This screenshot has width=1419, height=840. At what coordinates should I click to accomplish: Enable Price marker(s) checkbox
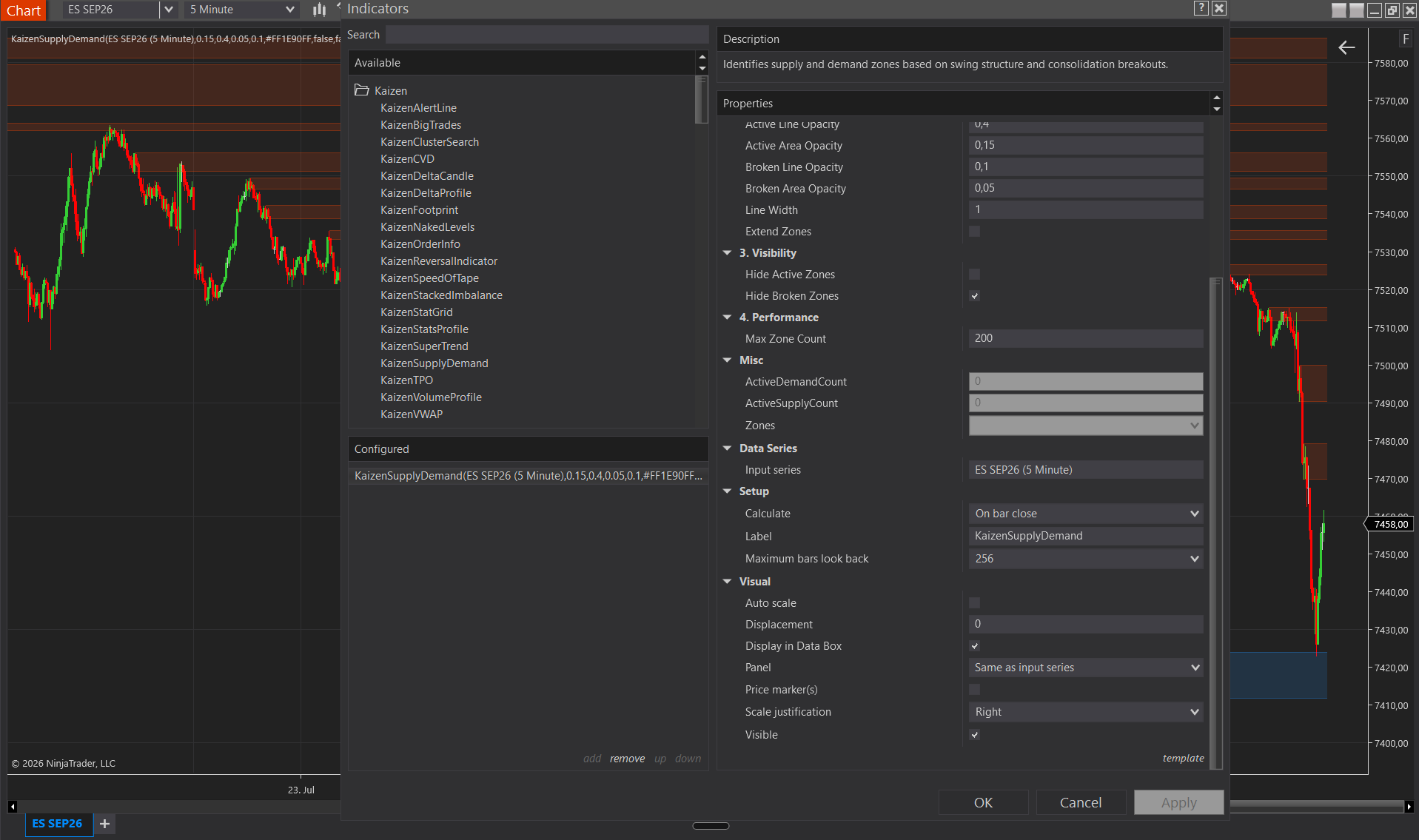[975, 690]
